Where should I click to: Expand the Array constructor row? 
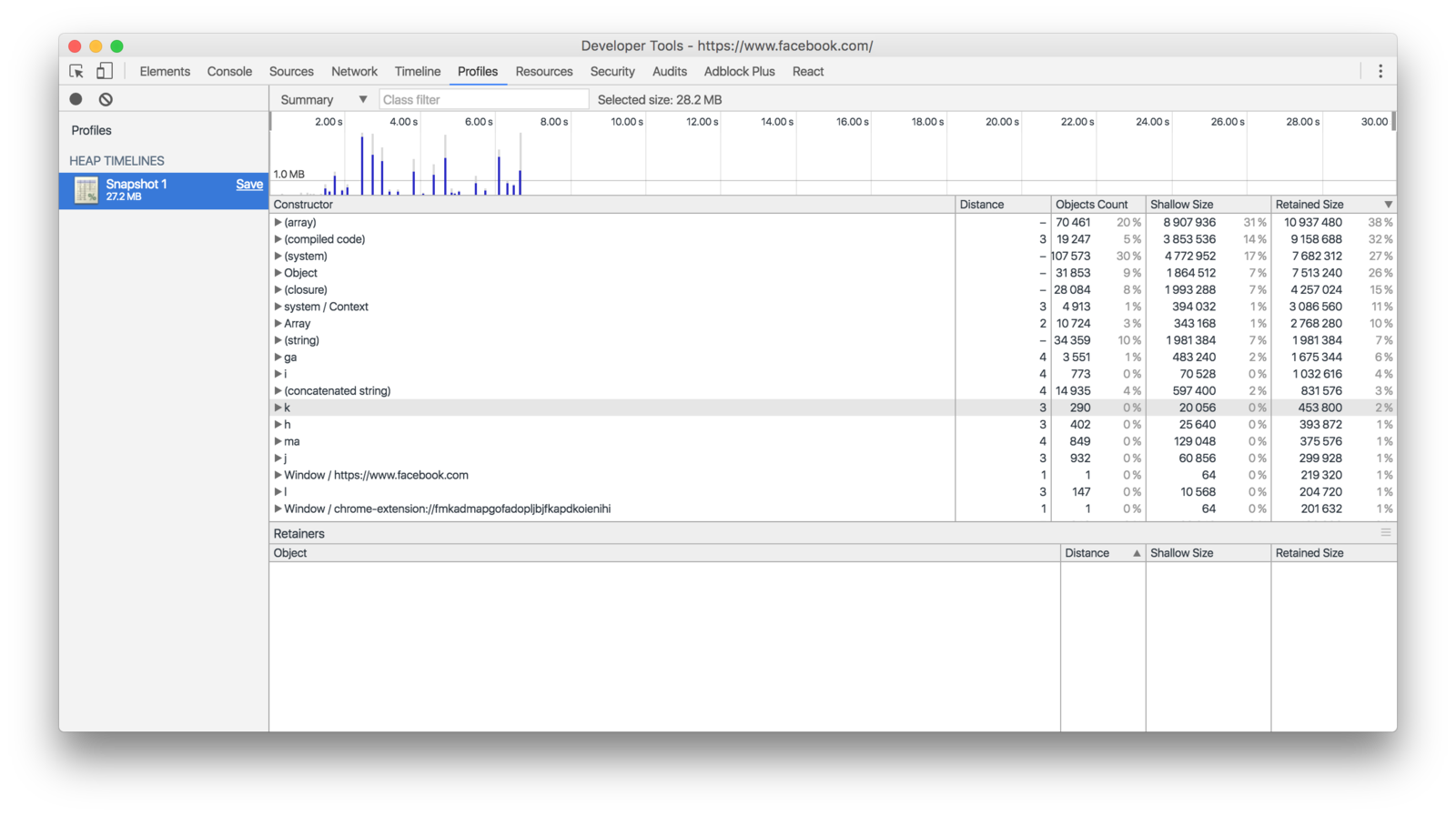click(278, 323)
